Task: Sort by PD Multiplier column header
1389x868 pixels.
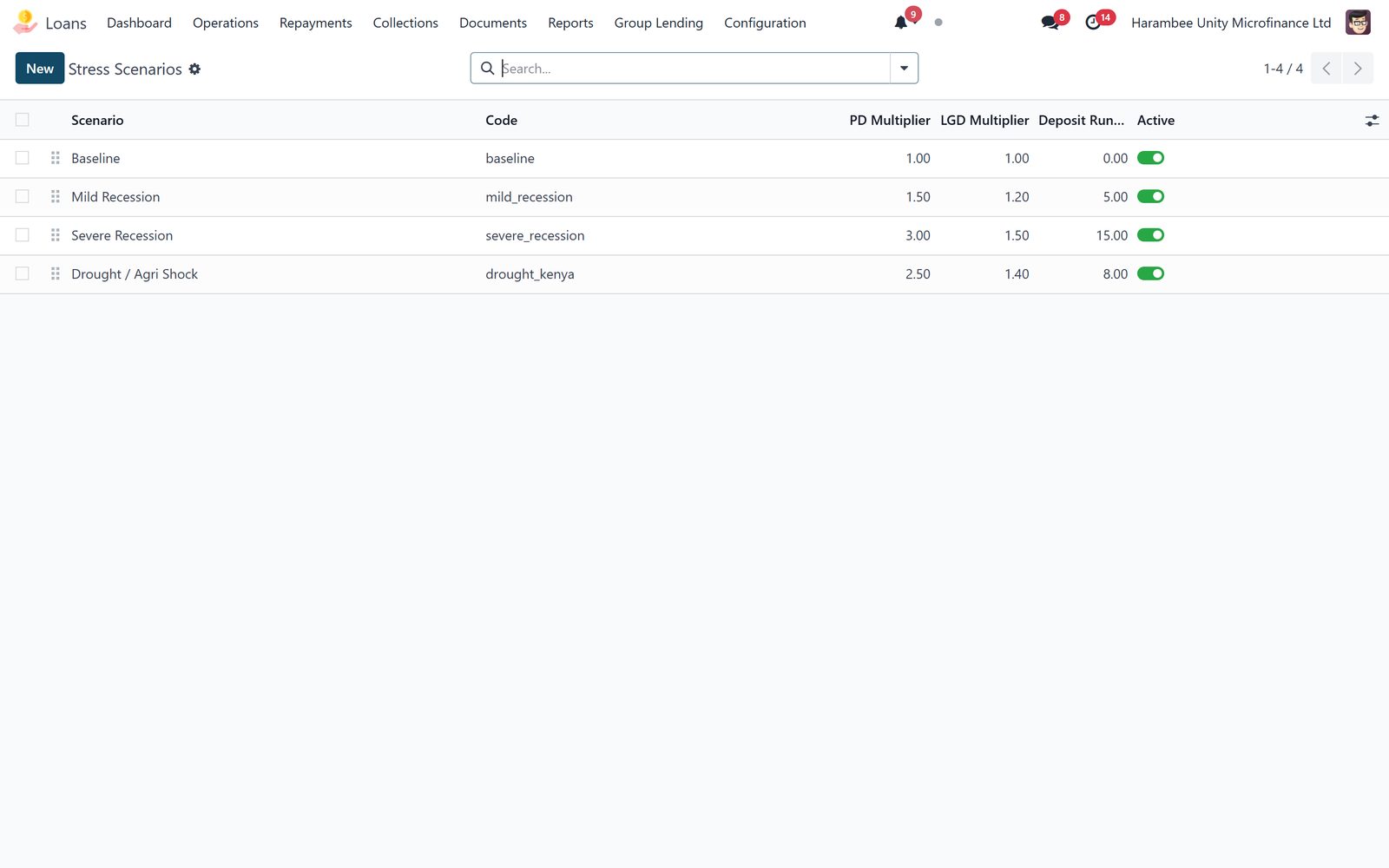Action: (890, 121)
